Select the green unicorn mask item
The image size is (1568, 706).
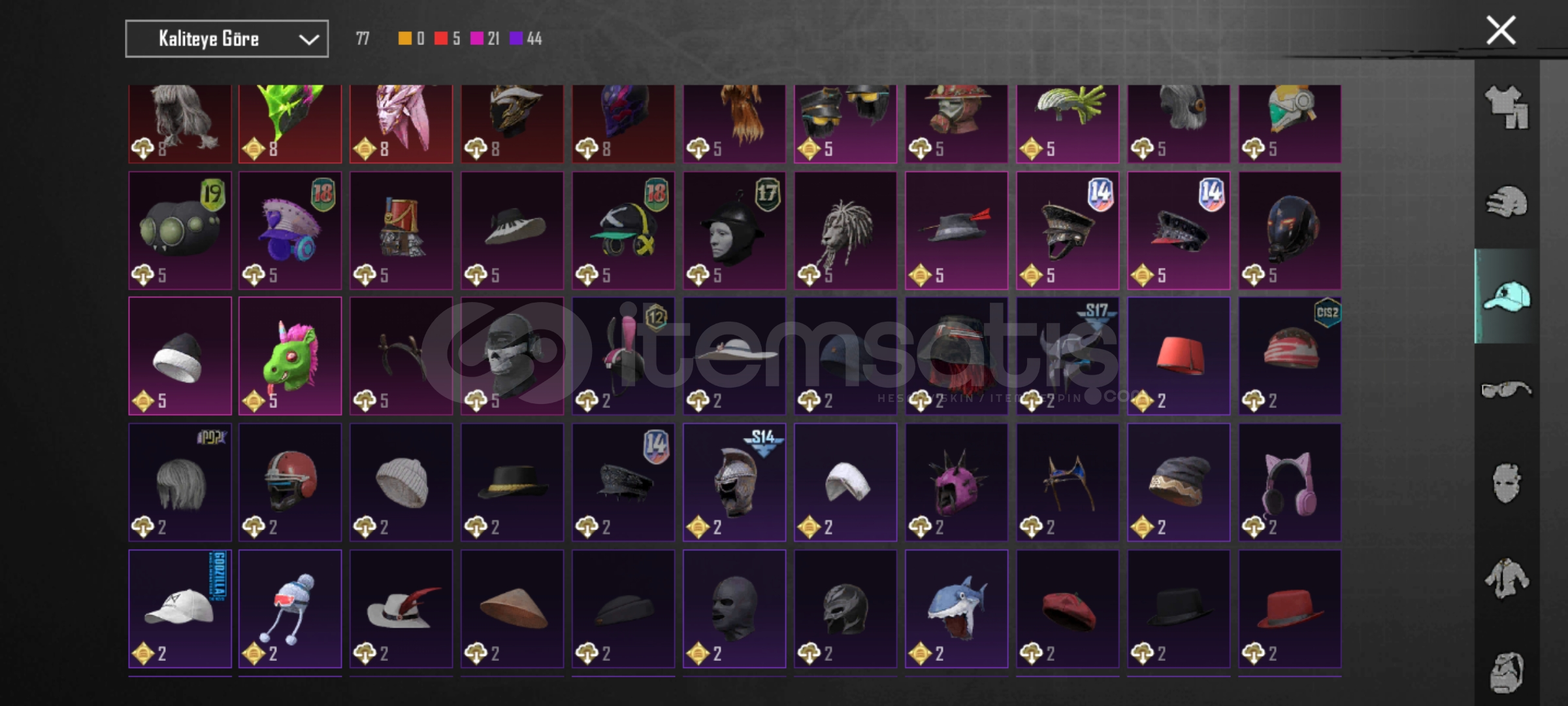(x=290, y=356)
